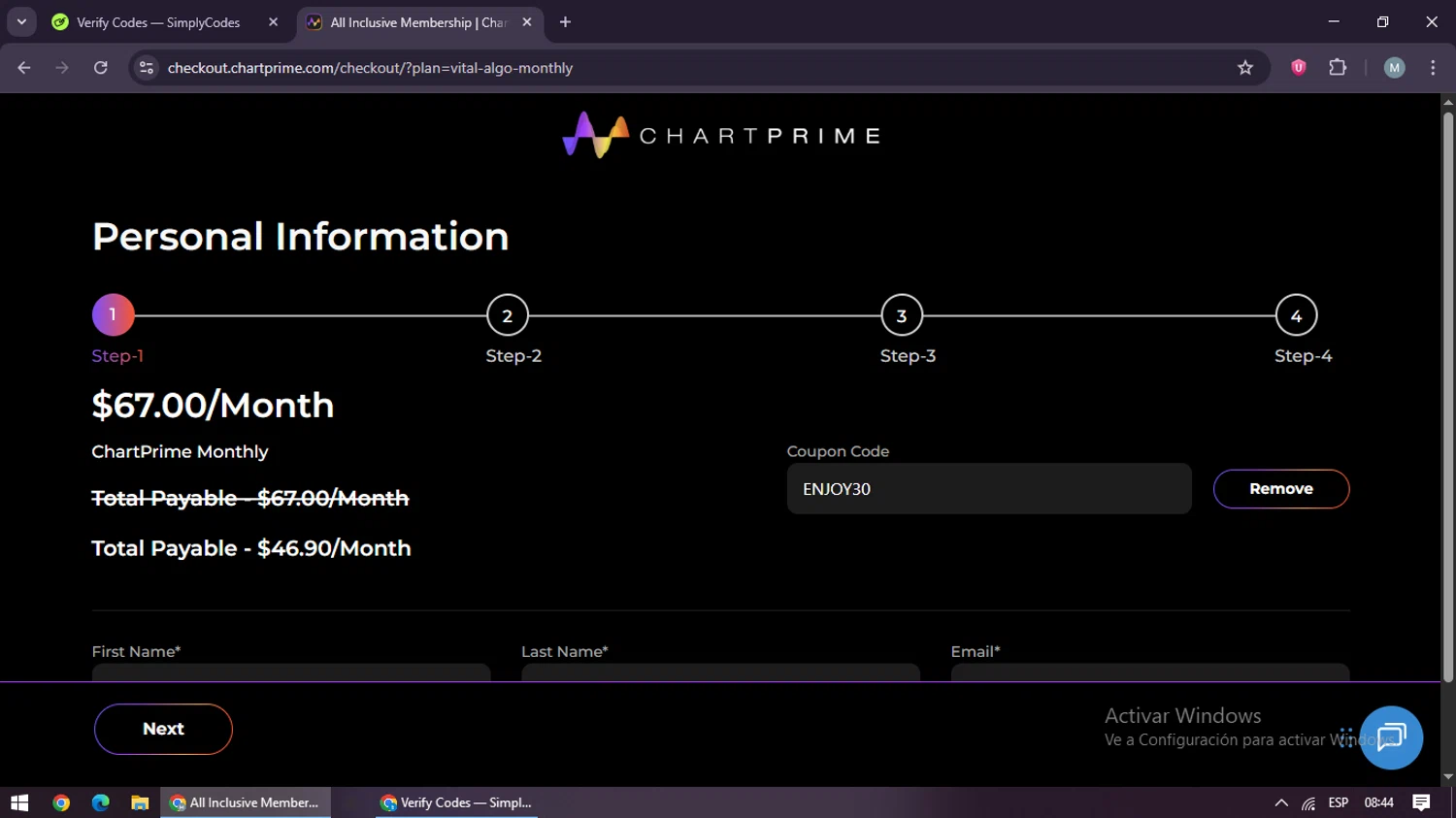Click the ChartPrime logo
The height and width of the screenshot is (818, 1456).
pyautogui.click(x=721, y=135)
